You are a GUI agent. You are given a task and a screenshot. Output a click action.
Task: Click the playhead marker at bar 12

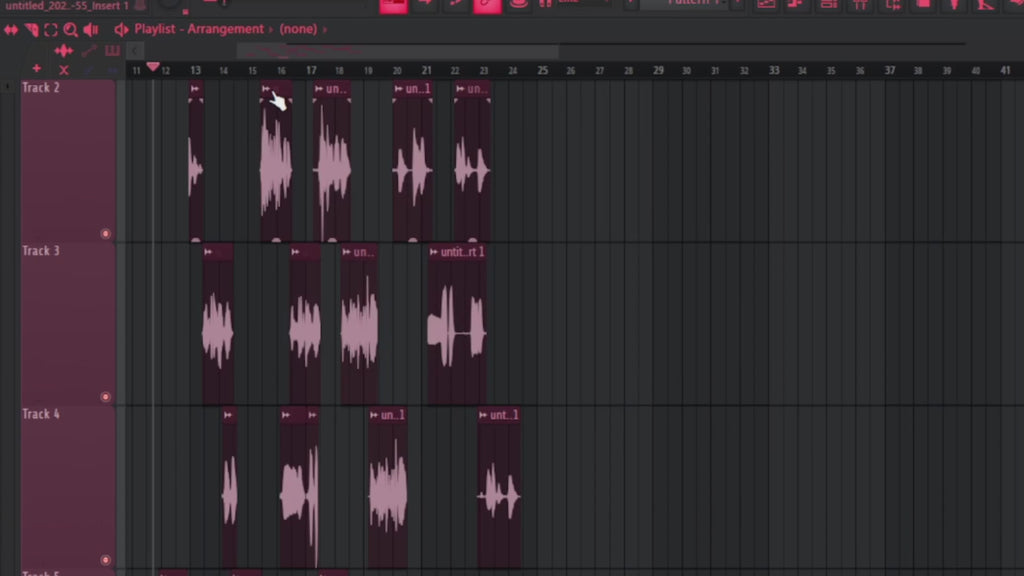click(153, 64)
